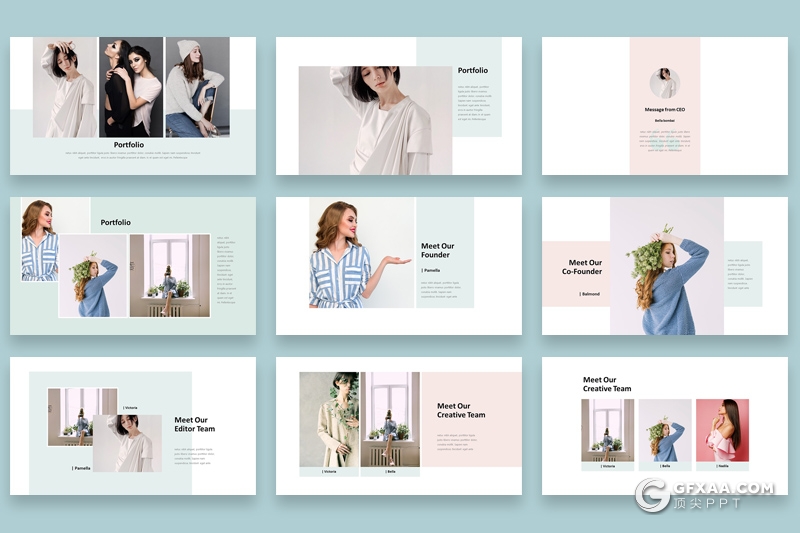Click the Balmond name label
The image size is (800, 533).
(x=589, y=294)
